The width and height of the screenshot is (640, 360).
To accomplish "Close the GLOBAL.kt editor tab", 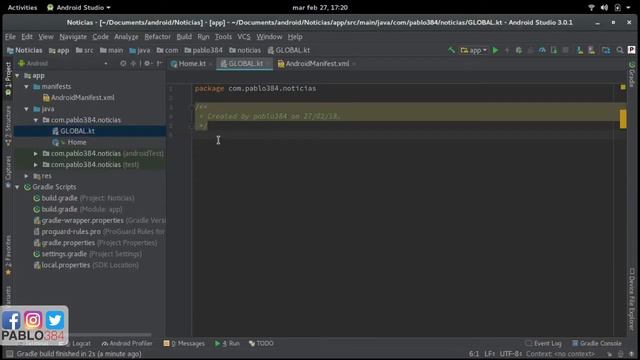I will (268, 64).
